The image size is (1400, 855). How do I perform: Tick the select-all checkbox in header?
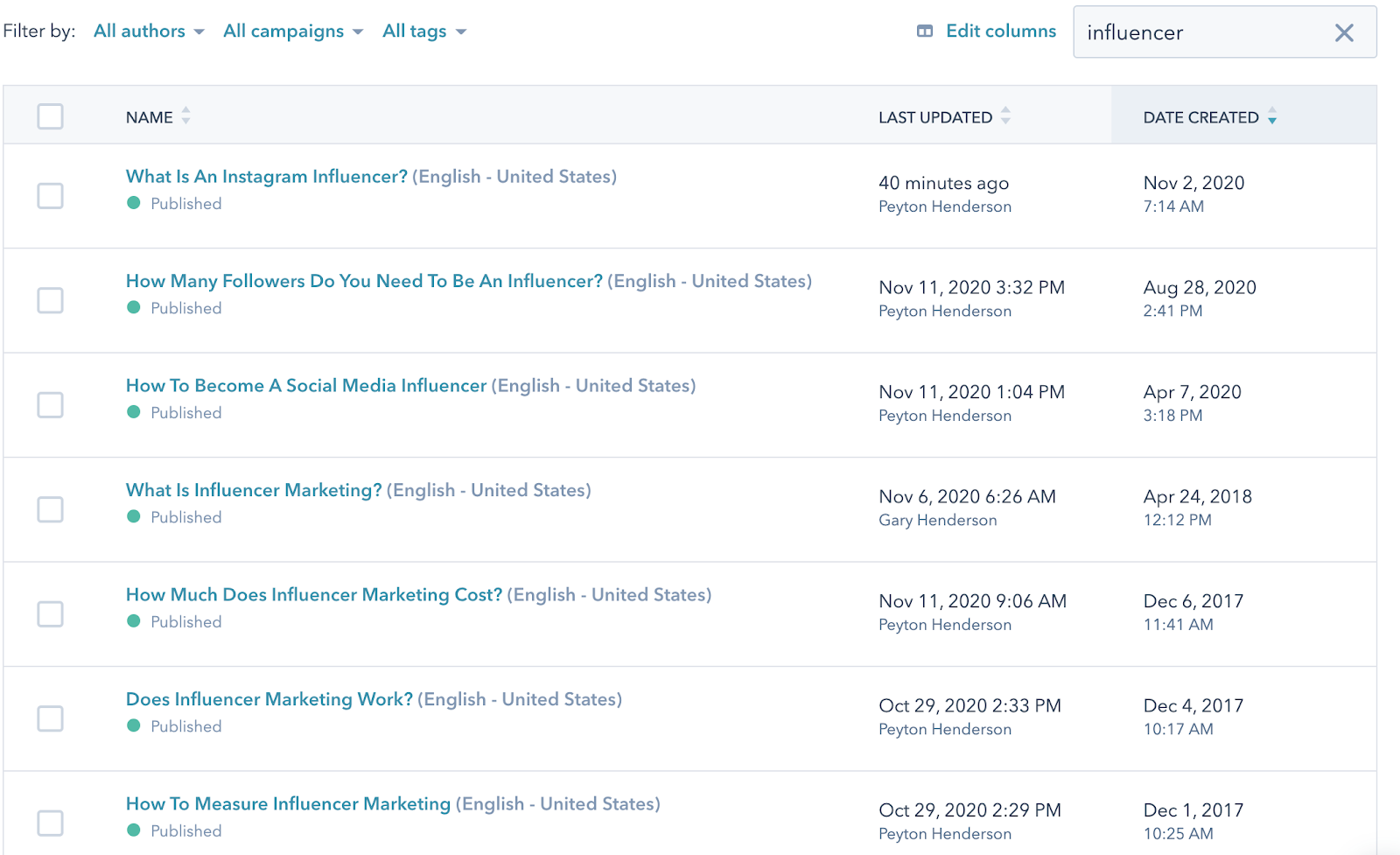pyautogui.click(x=51, y=116)
